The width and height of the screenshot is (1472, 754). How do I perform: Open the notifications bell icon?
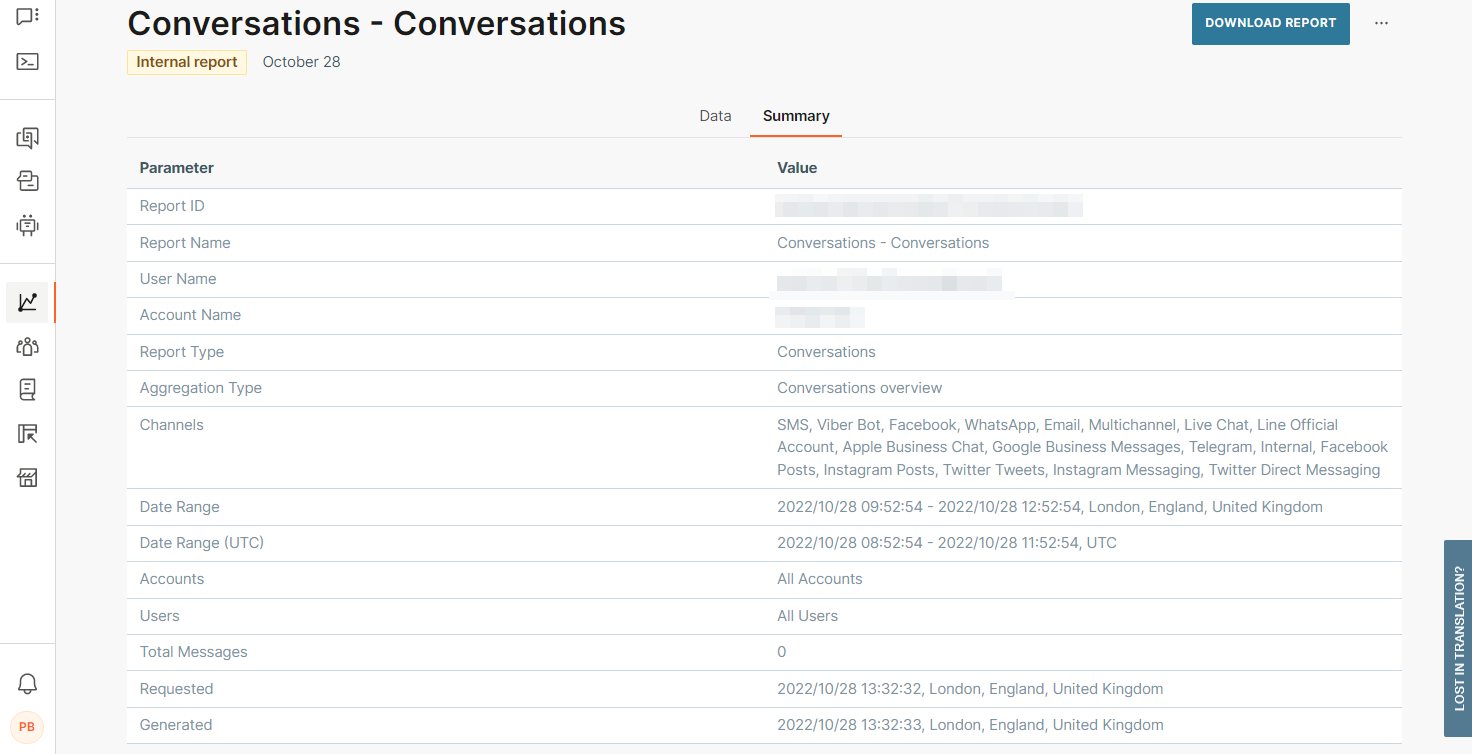28,684
